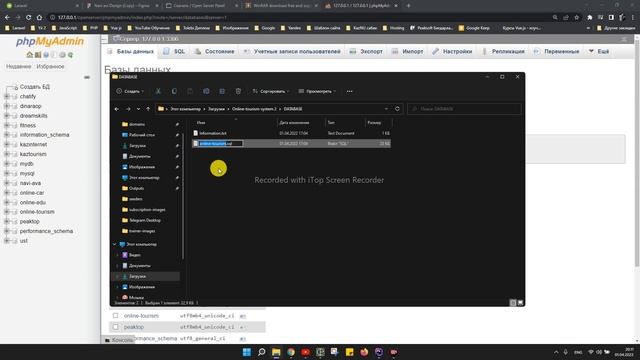Open the Ещё menu in phpMyAdmin

[599, 51]
